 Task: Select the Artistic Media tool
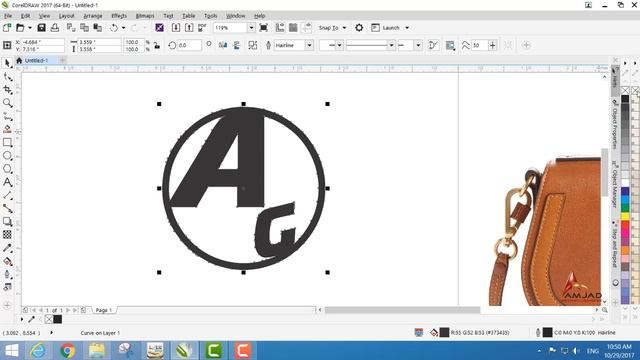click(7, 129)
